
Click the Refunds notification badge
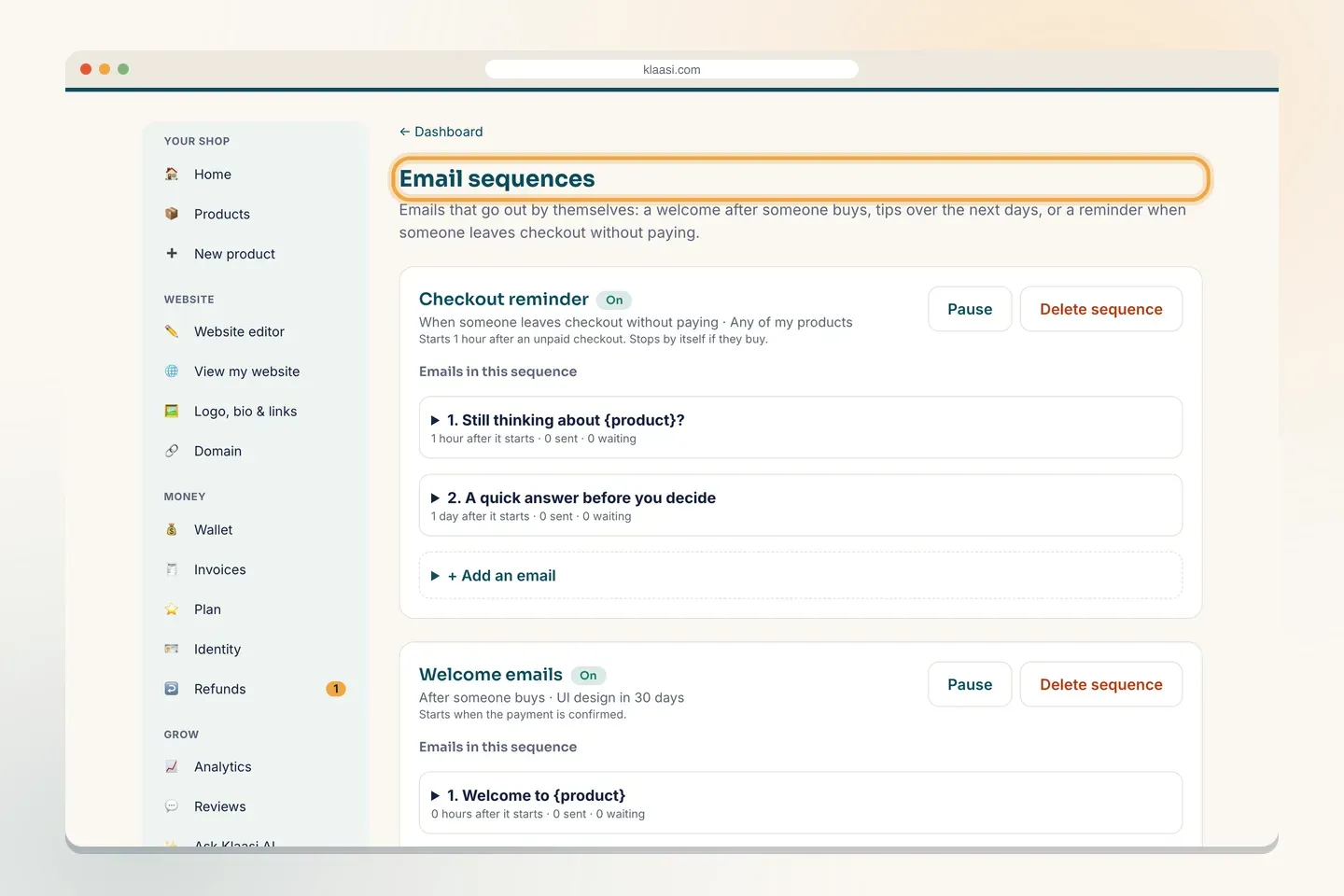coord(336,689)
